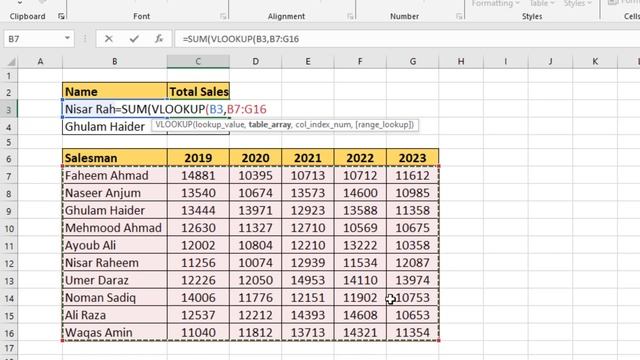
Task: Click the Total Sales header cell
Action: pyautogui.click(x=198, y=91)
